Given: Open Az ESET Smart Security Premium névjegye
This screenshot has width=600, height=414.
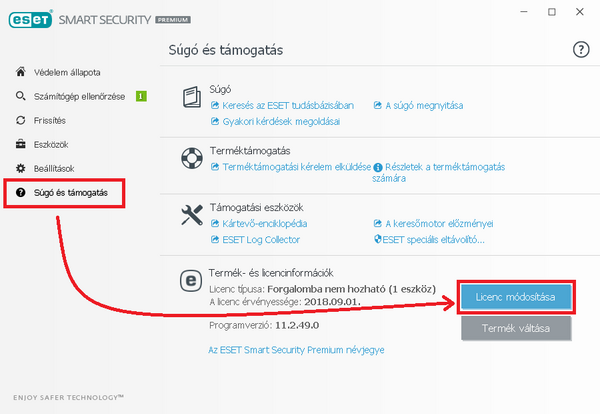Looking at the screenshot, I should click(295, 350).
